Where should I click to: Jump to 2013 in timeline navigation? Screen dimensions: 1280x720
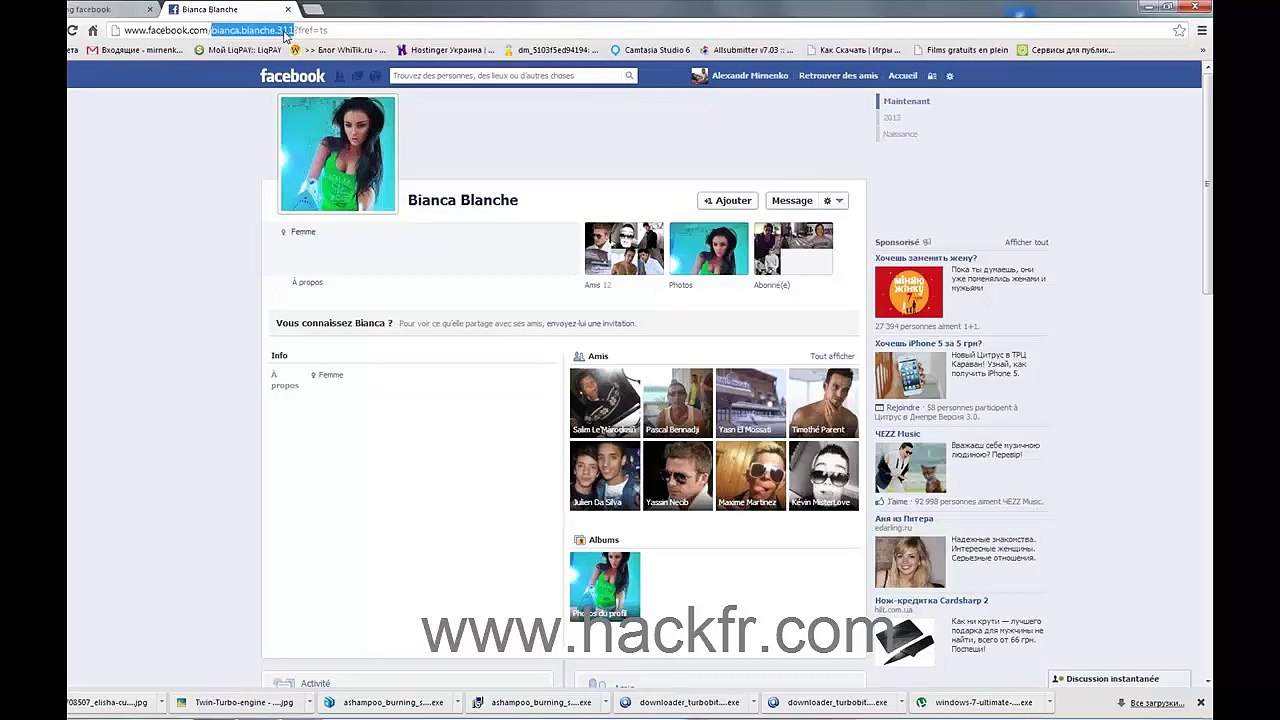pyautogui.click(x=892, y=118)
